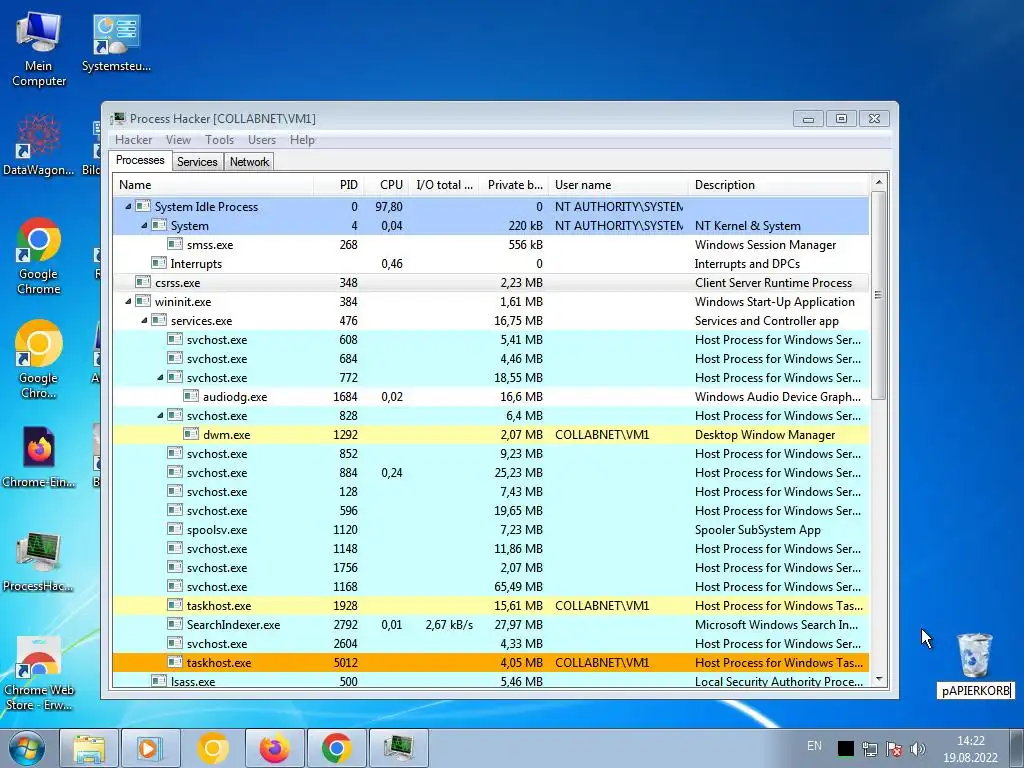Collapse the System process tree node
The image size is (1024, 768).
point(144,225)
